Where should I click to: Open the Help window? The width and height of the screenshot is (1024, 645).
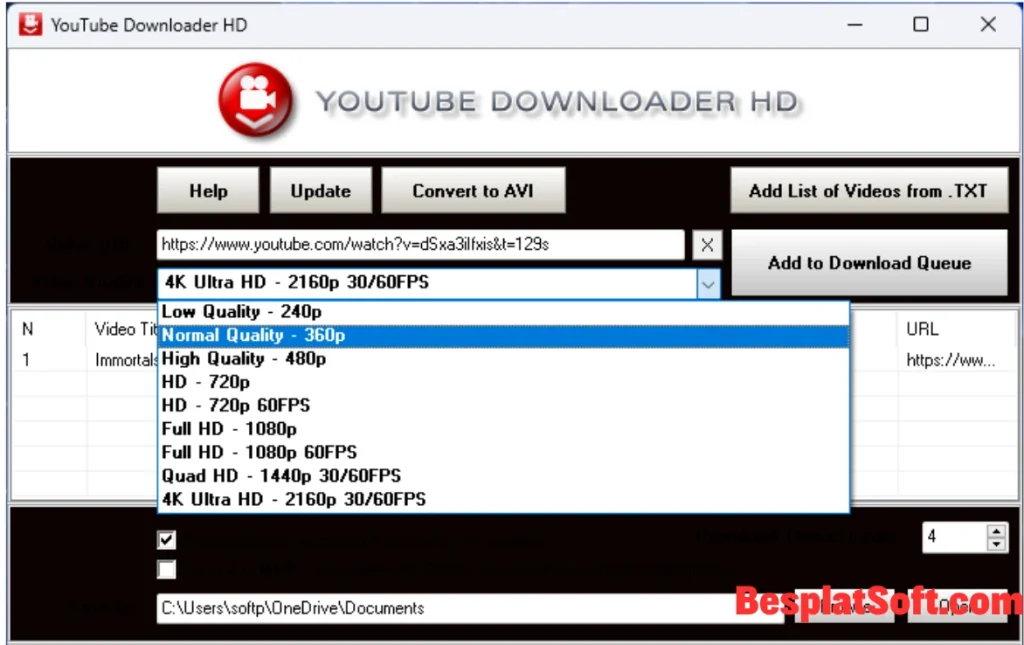click(208, 190)
